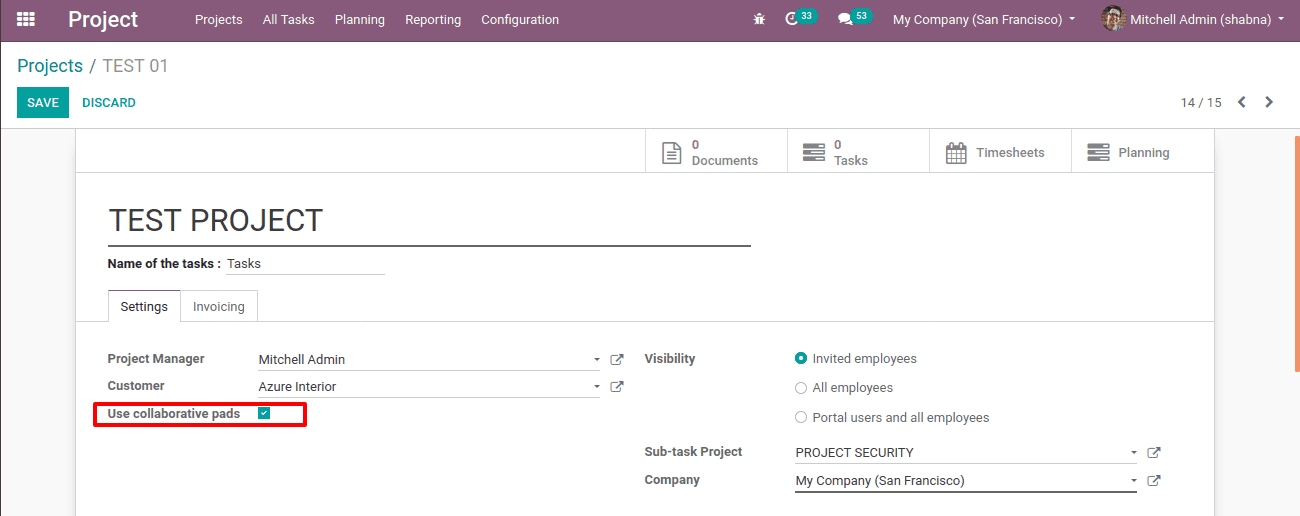Click the SAVE button
The height and width of the screenshot is (516, 1300).
(43, 102)
